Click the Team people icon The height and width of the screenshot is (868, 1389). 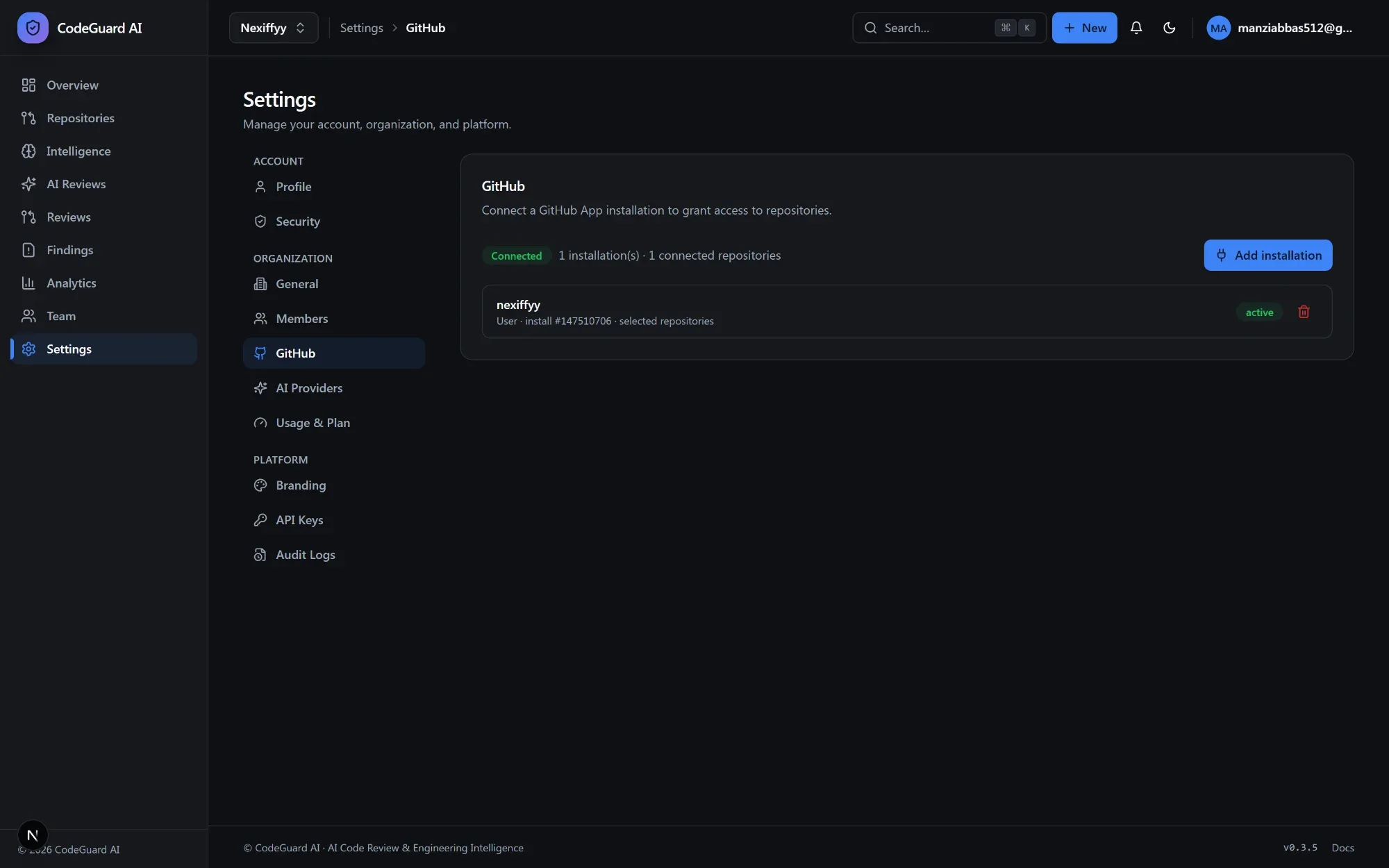click(x=28, y=316)
